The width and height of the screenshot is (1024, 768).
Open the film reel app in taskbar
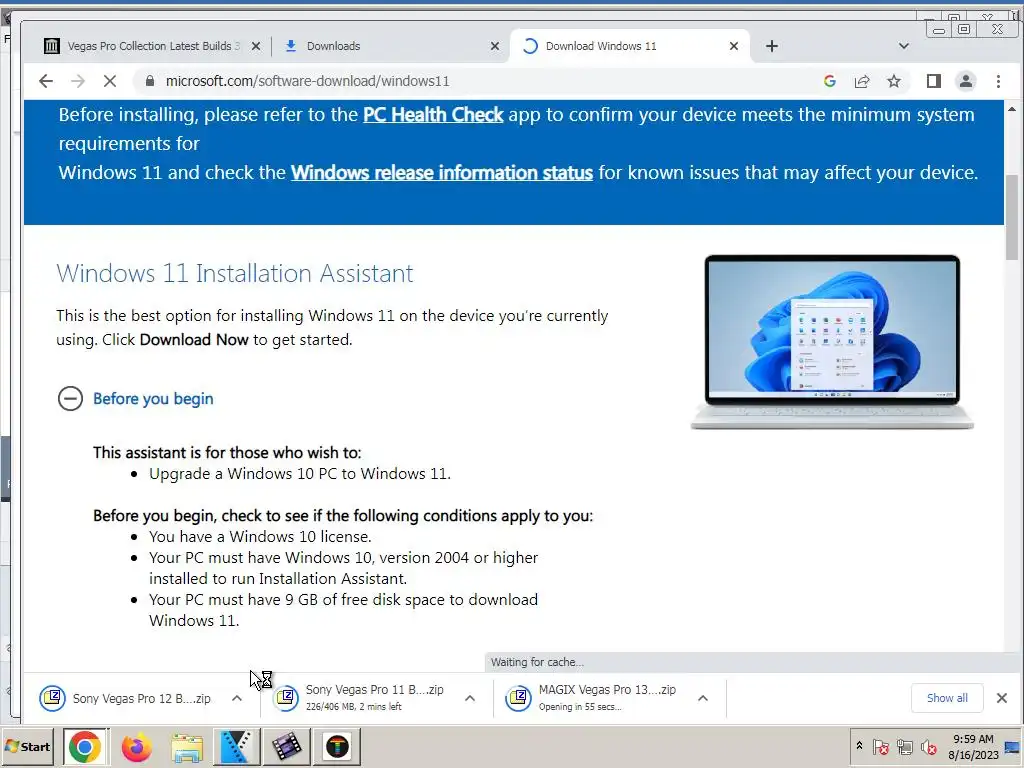click(286, 746)
